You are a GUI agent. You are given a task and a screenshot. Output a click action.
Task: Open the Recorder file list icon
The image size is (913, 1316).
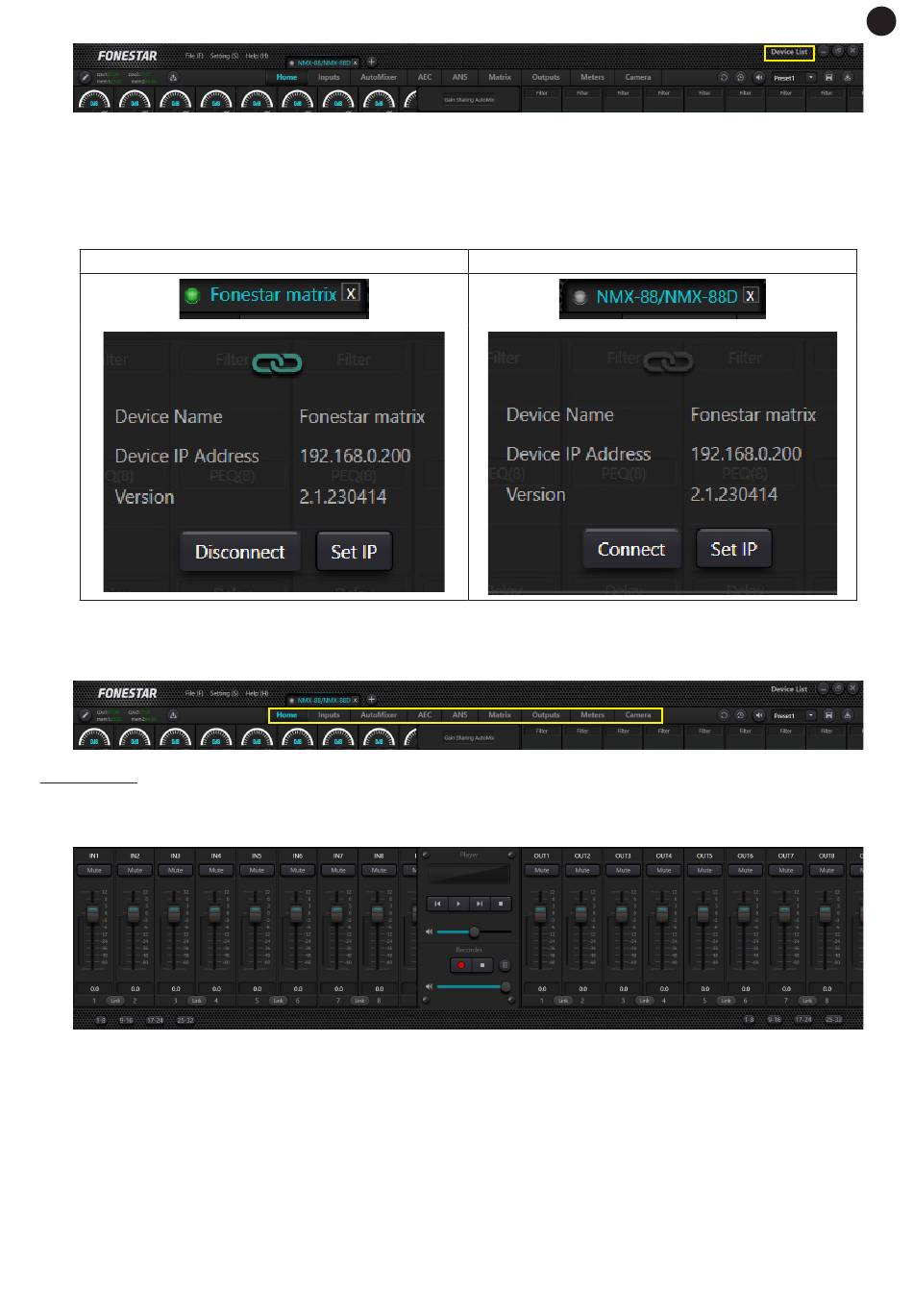click(506, 964)
